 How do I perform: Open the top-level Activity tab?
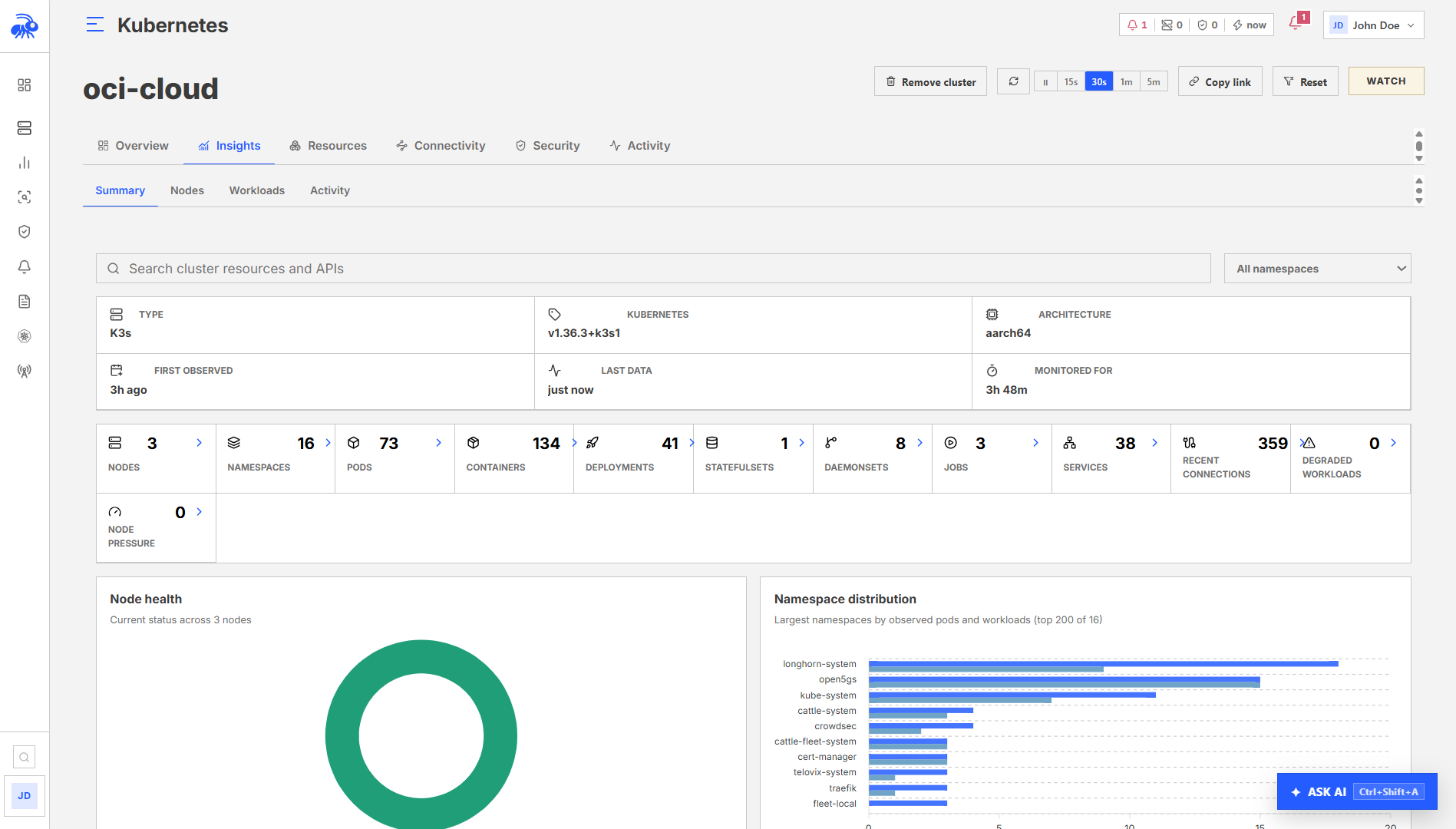(640, 146)
